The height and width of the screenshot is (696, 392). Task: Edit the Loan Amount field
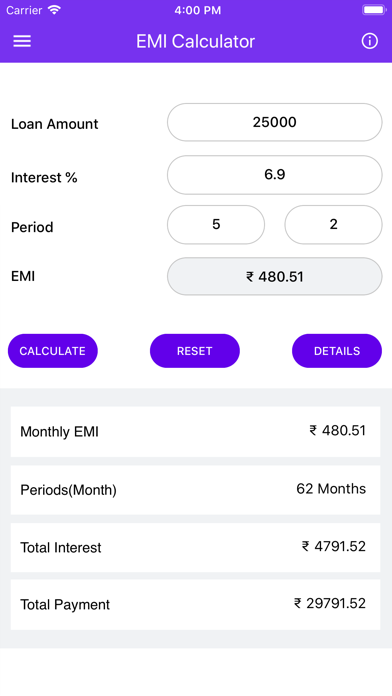[x=274, y=123]
